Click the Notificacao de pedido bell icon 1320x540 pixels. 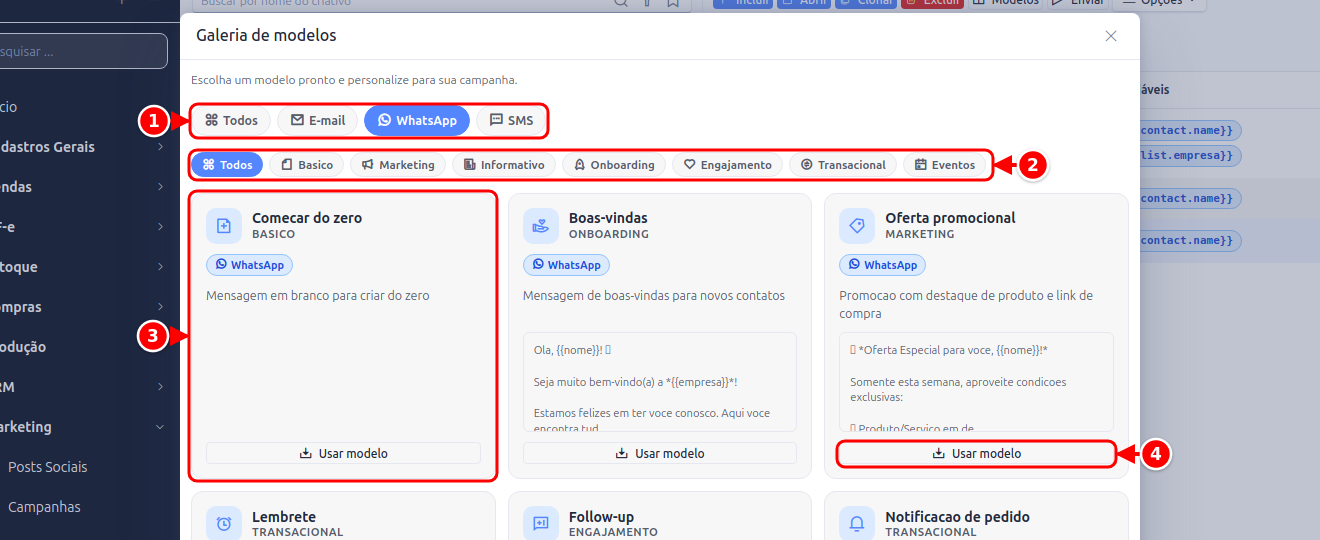coord(857,523)
